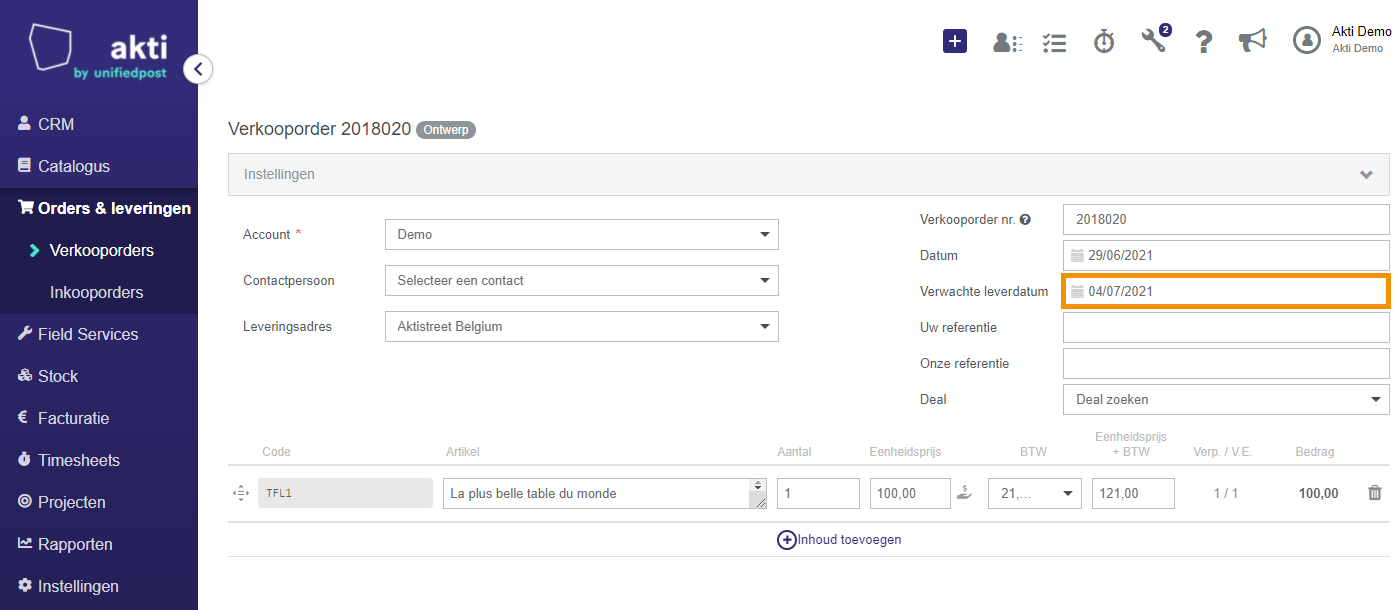Screen dimensions: 1400x610
Task: Click the TFL1 code field
Action: pyautogui.click(x=345, y=493)
